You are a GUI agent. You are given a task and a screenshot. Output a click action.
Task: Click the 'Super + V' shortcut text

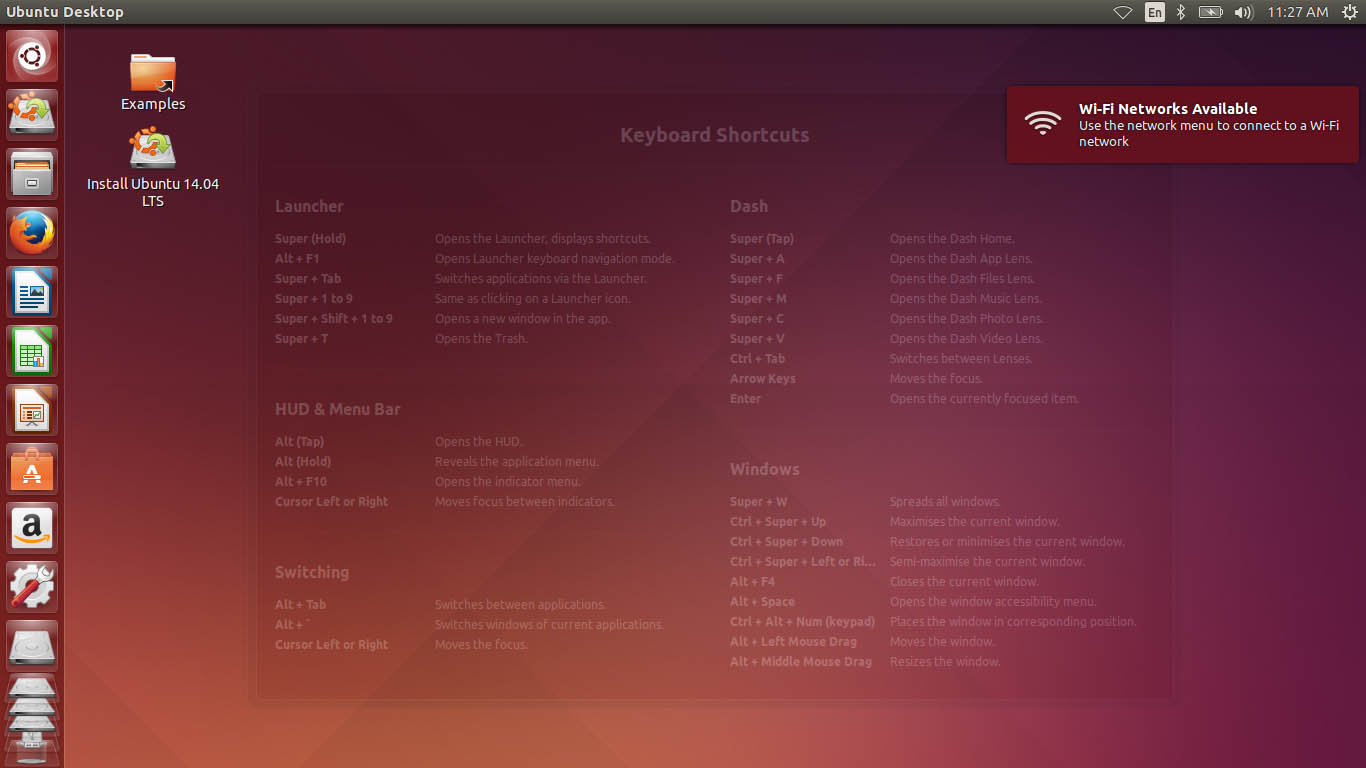click(757, 339)
